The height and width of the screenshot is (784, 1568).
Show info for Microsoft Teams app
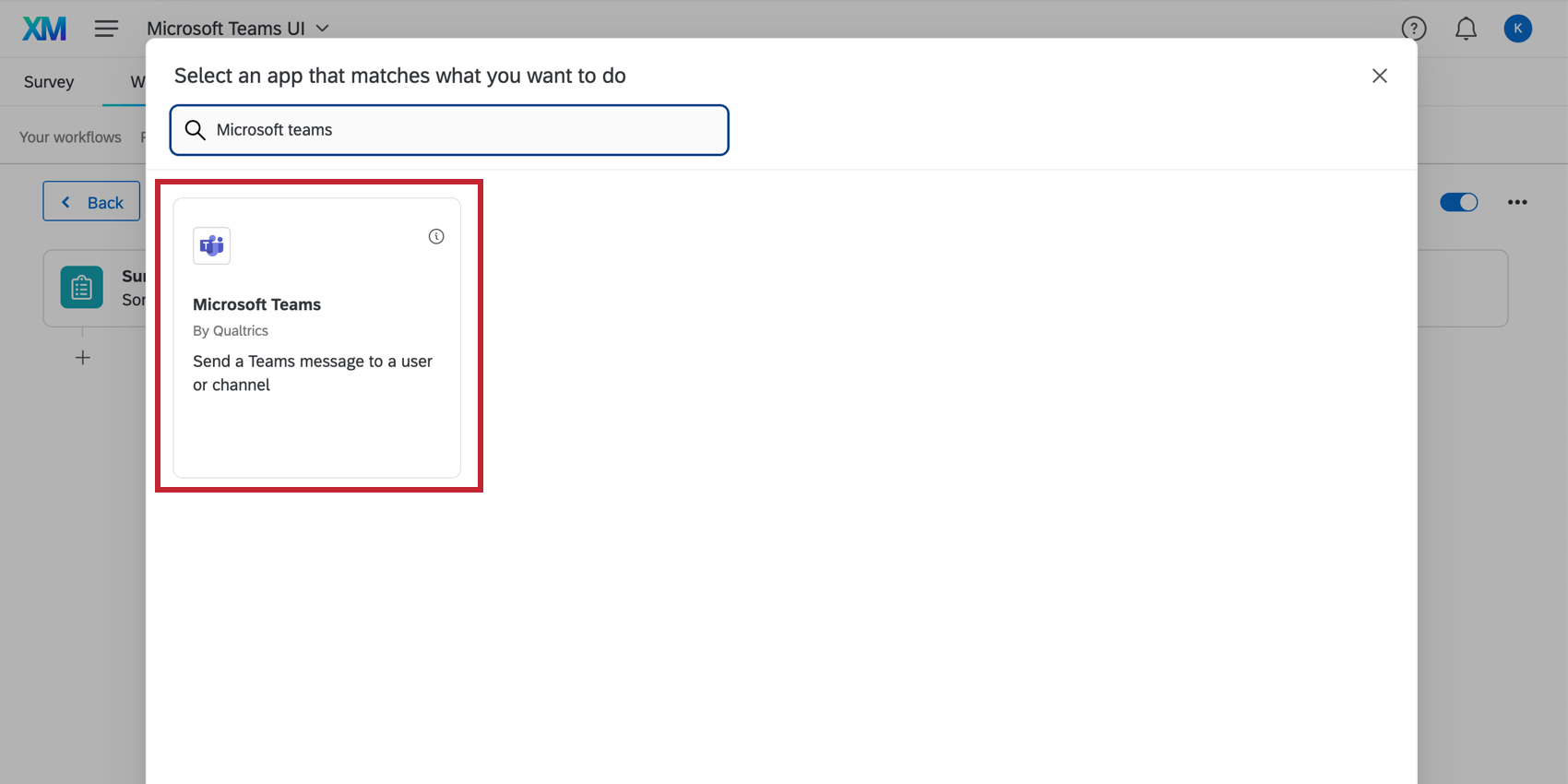pyautogui.click(x=436, y=237)
